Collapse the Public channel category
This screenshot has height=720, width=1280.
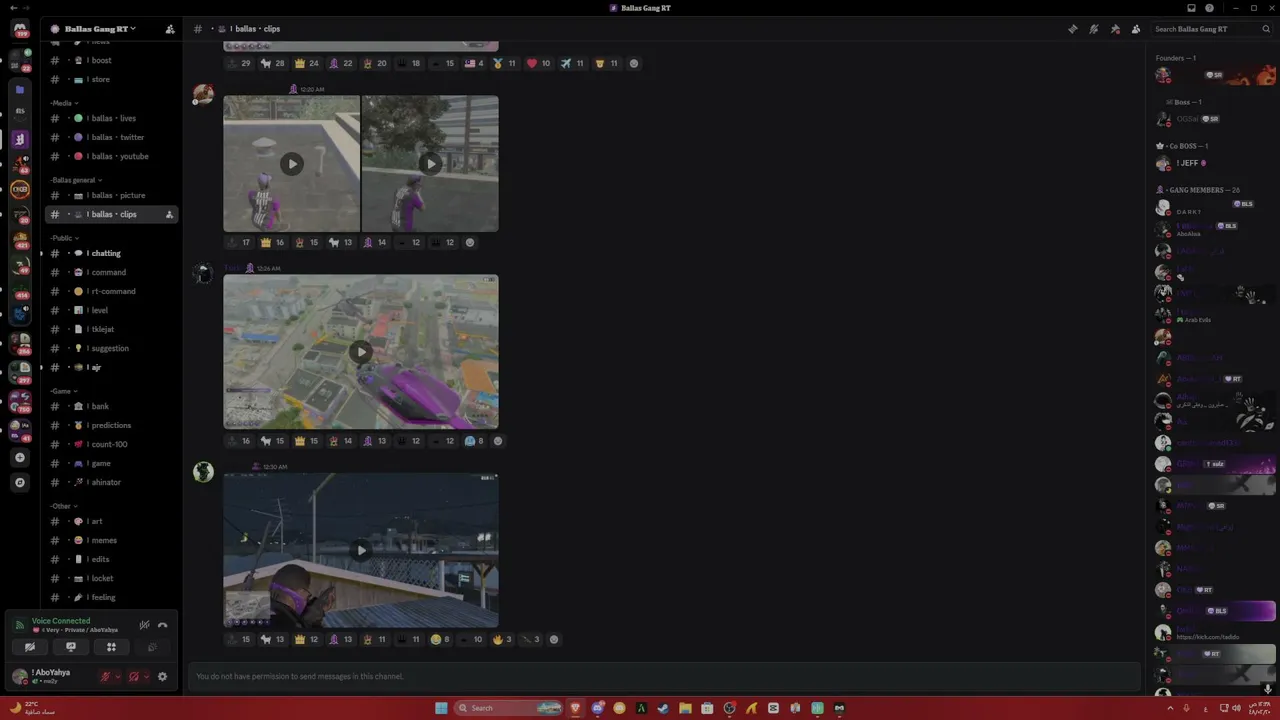tap(65, 238)
